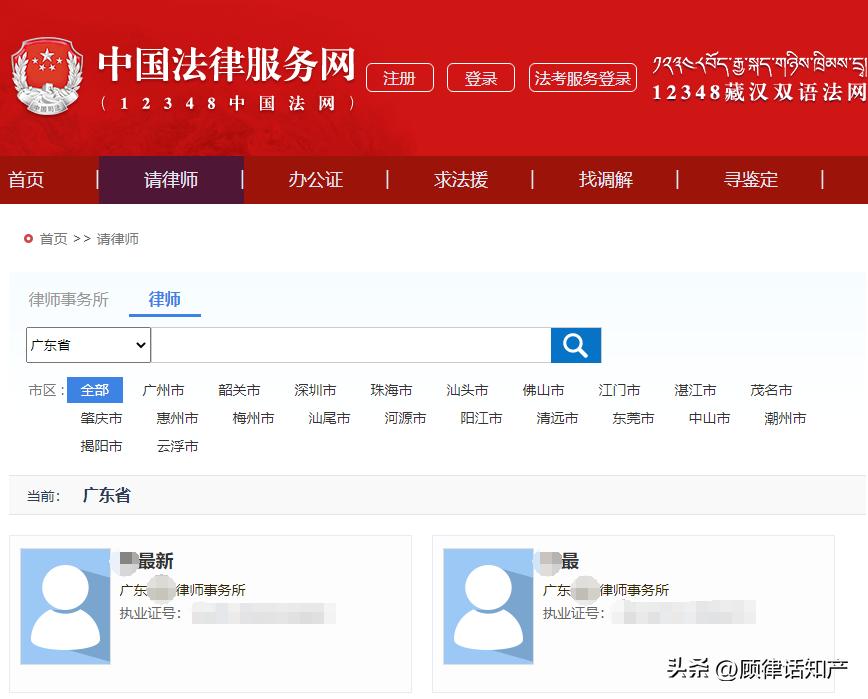This screenshot has height=699, width=868.
Task: Click the red breadcrumb dot marker
Action: (30, 239)
